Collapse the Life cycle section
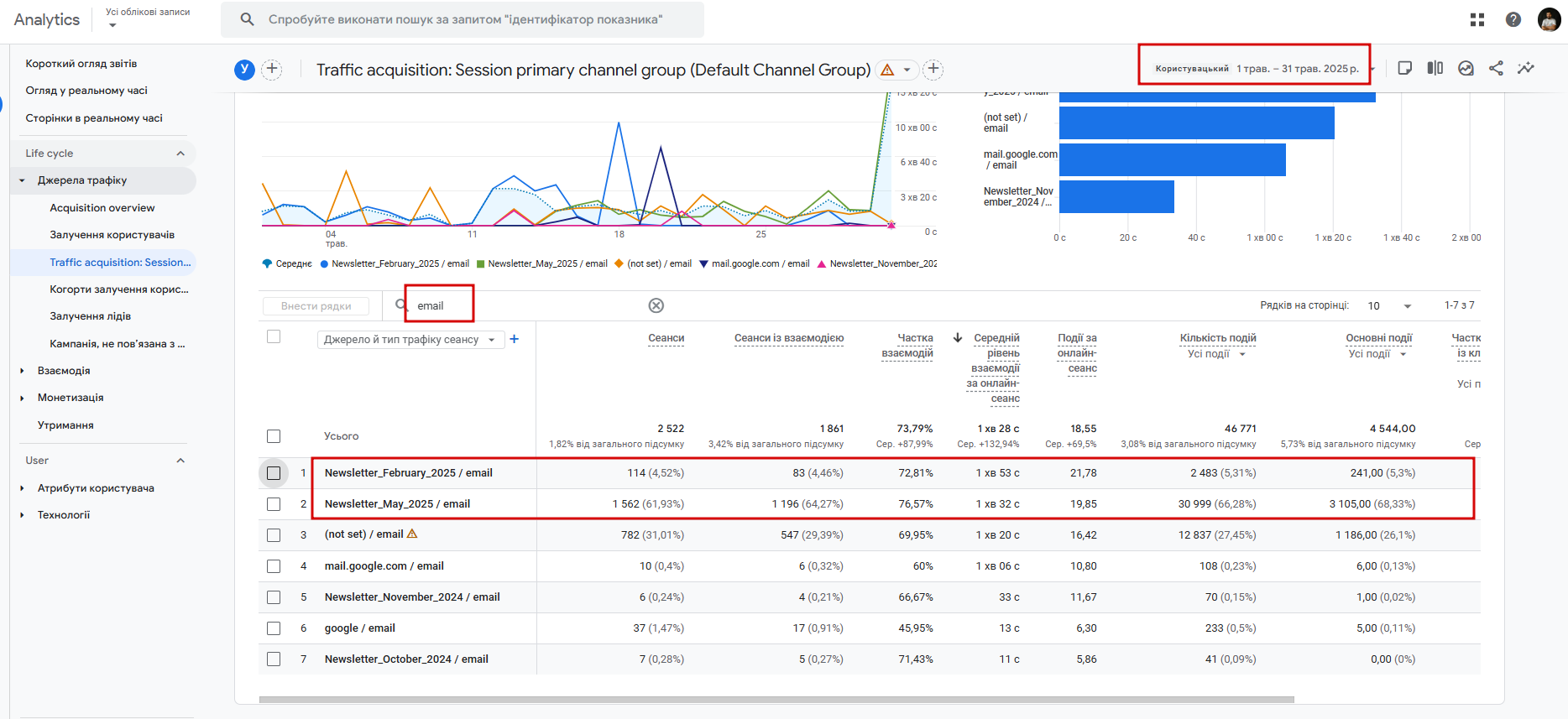The width and height of the screenshot is (1568, 719). point(180,154)
